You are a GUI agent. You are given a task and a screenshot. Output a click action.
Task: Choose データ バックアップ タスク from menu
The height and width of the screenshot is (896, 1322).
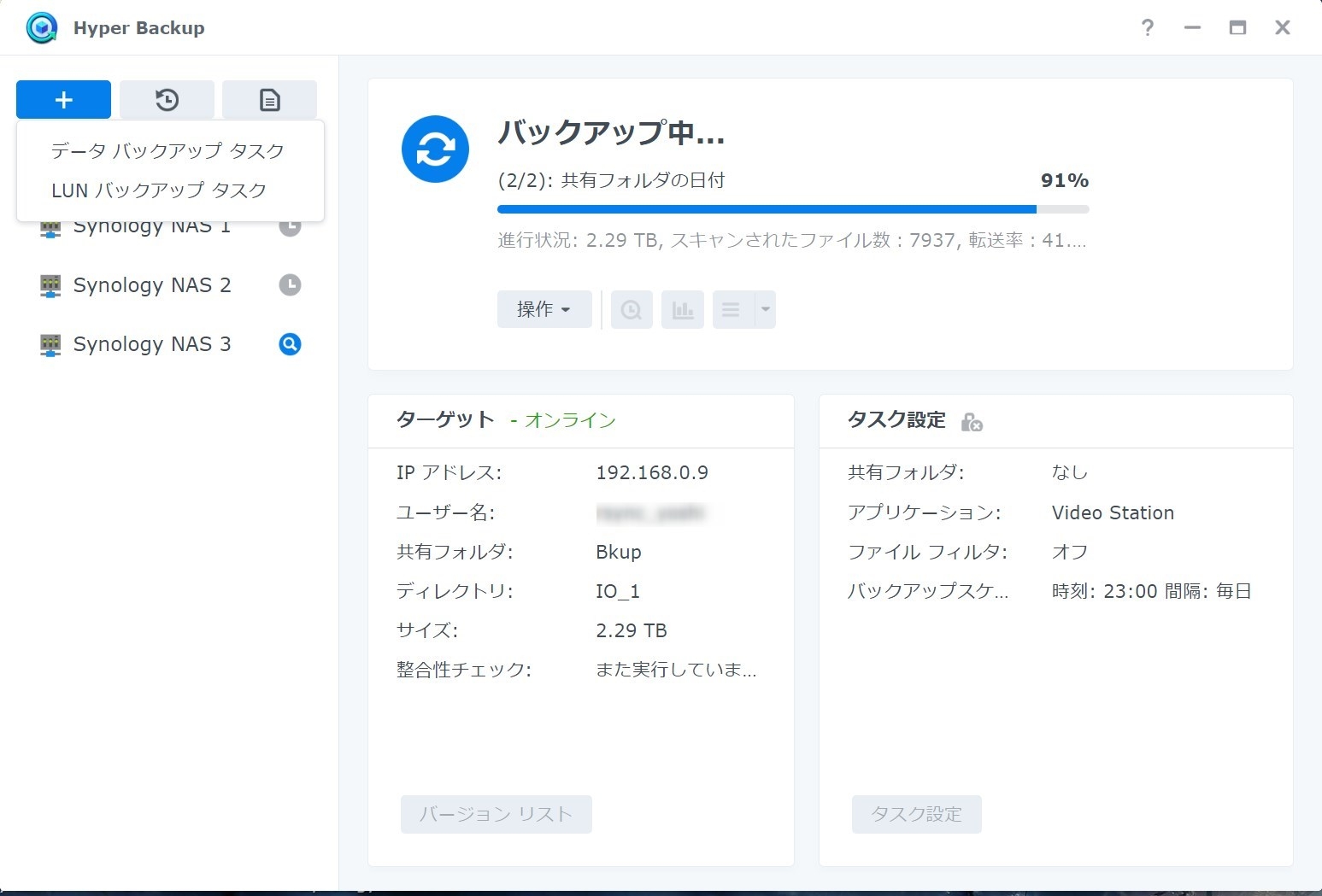click(167, 151)
